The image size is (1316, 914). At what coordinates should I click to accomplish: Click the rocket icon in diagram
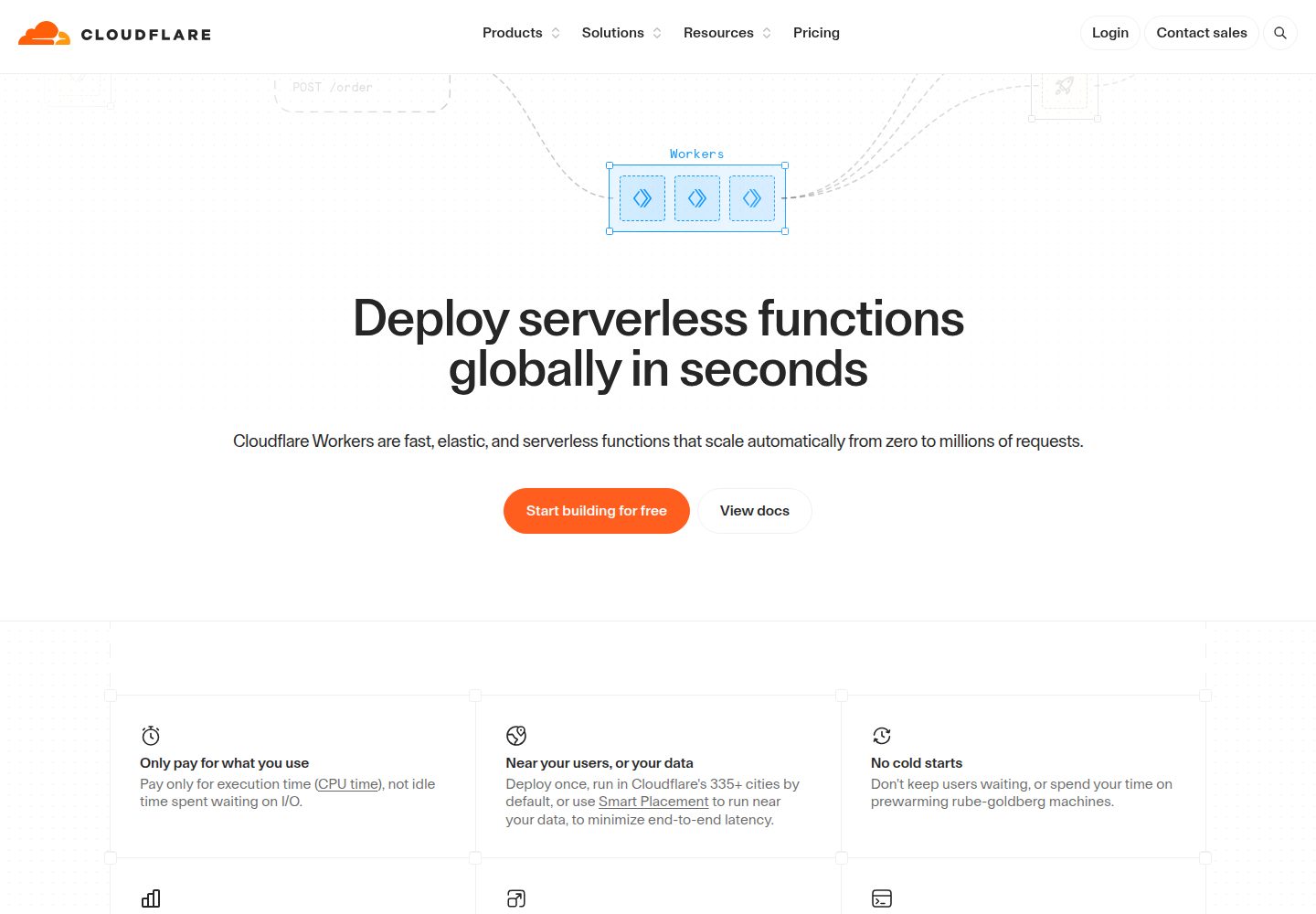coord(1064,86)
